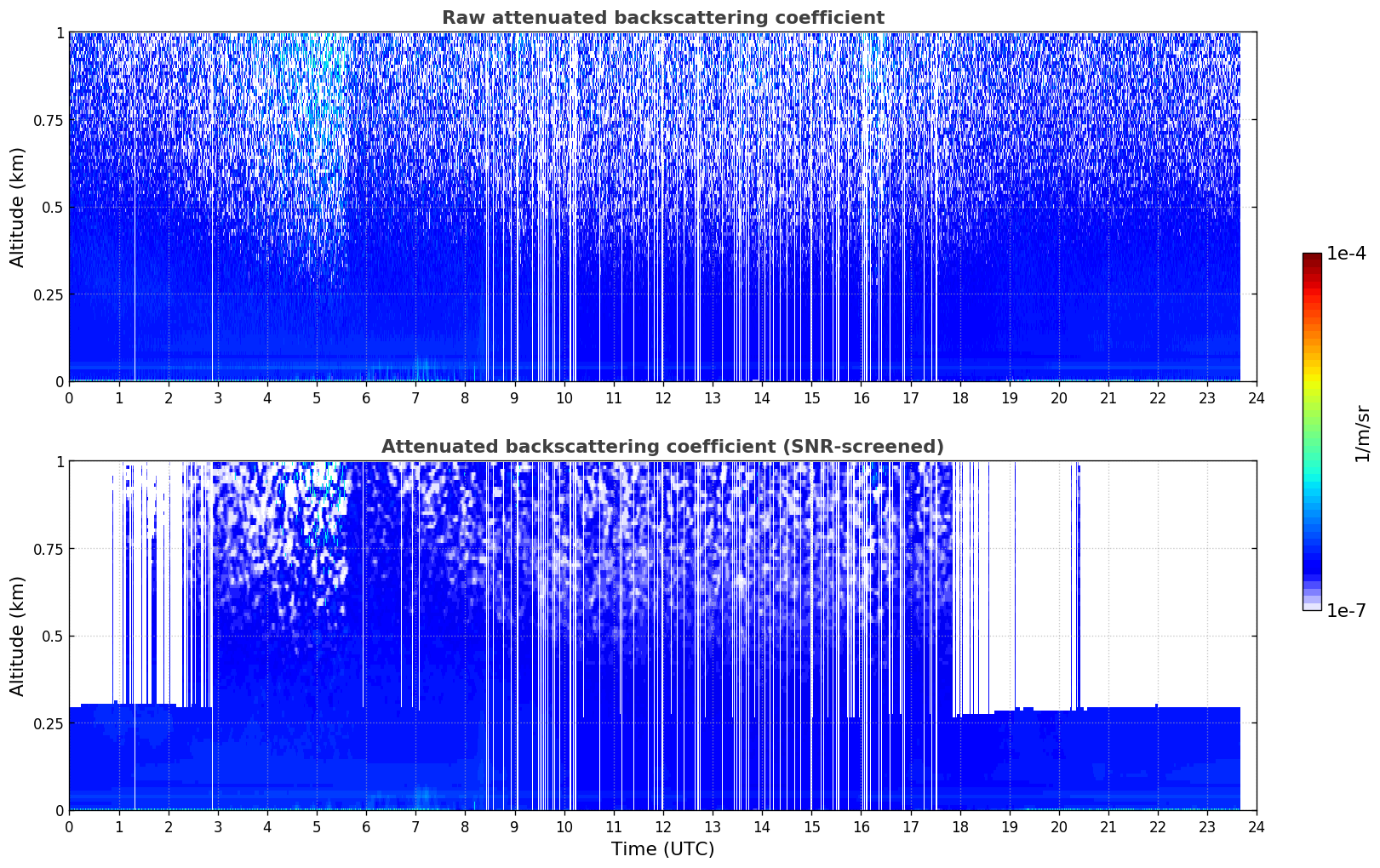The width and height of the screenshot is (1380, 868).
Task: Click the "Time (UTC)" x-axis label
Action: click(x=662, y=848)
